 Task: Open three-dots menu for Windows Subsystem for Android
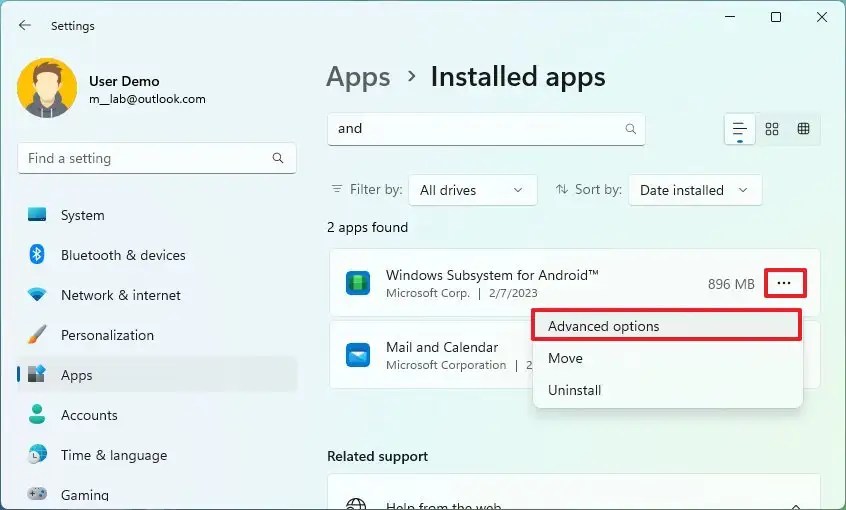coord(784,283)
